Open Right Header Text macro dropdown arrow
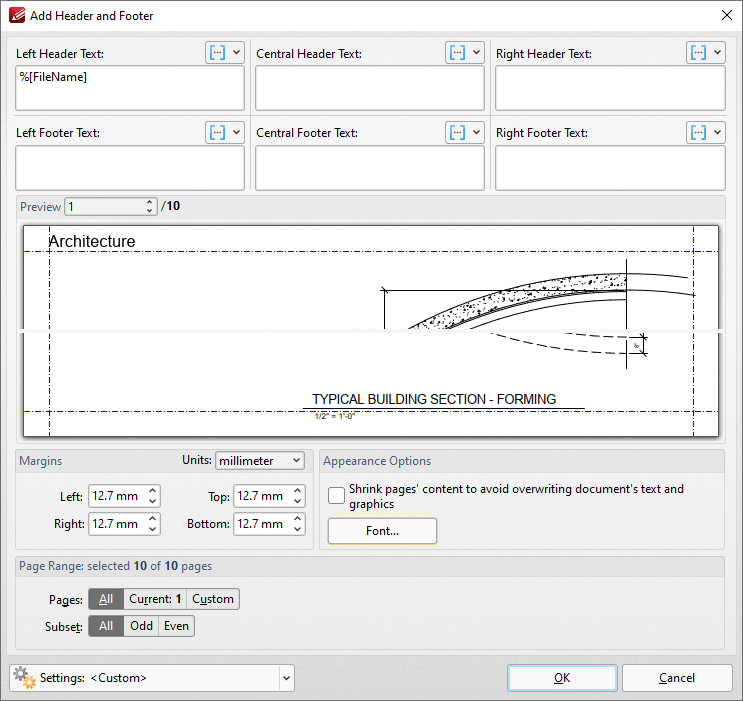The width and height of the screenshot is (743, 701). (x=717, y=53)
